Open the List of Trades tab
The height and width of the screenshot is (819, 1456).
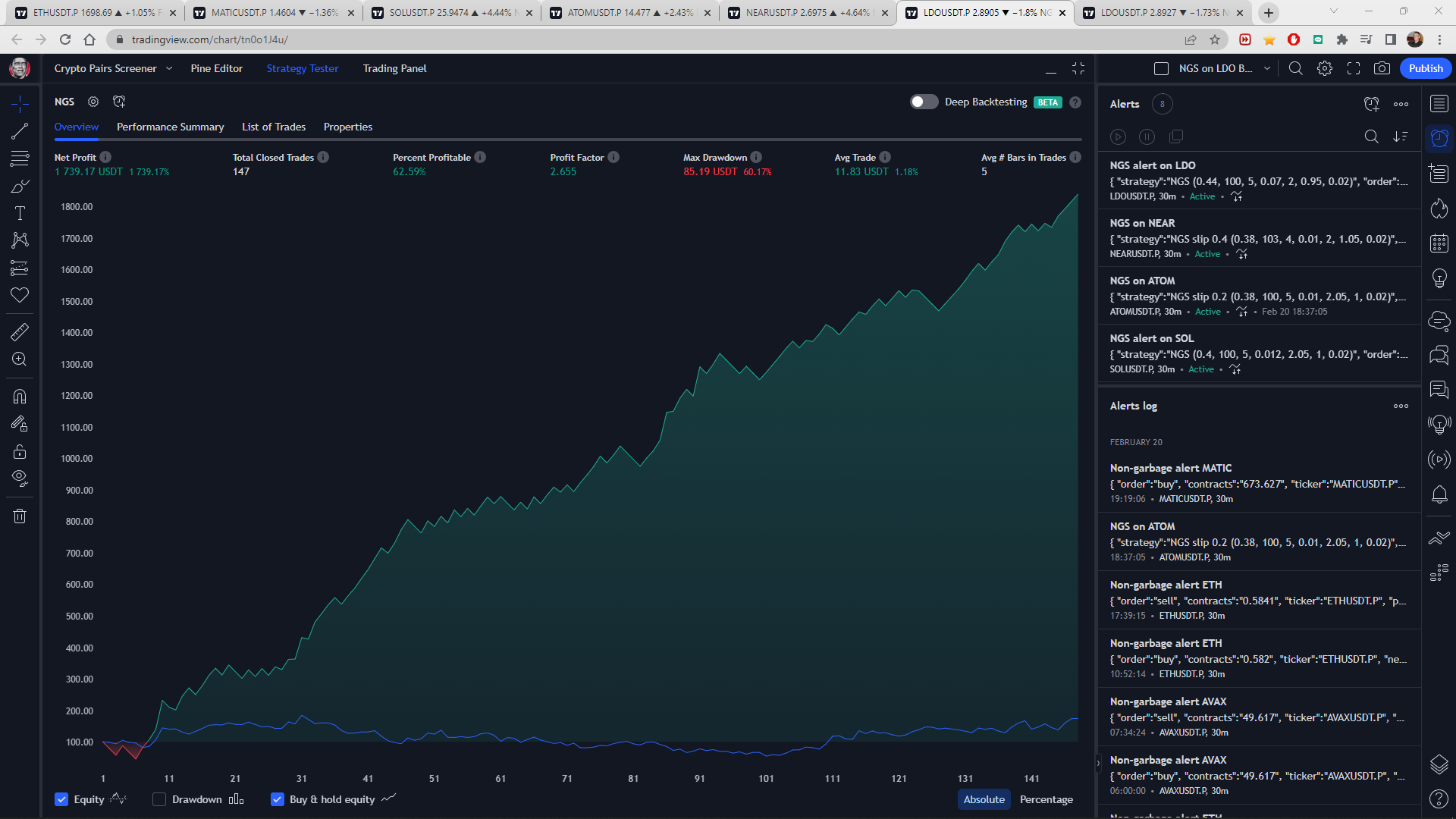[x=273, y=127]
